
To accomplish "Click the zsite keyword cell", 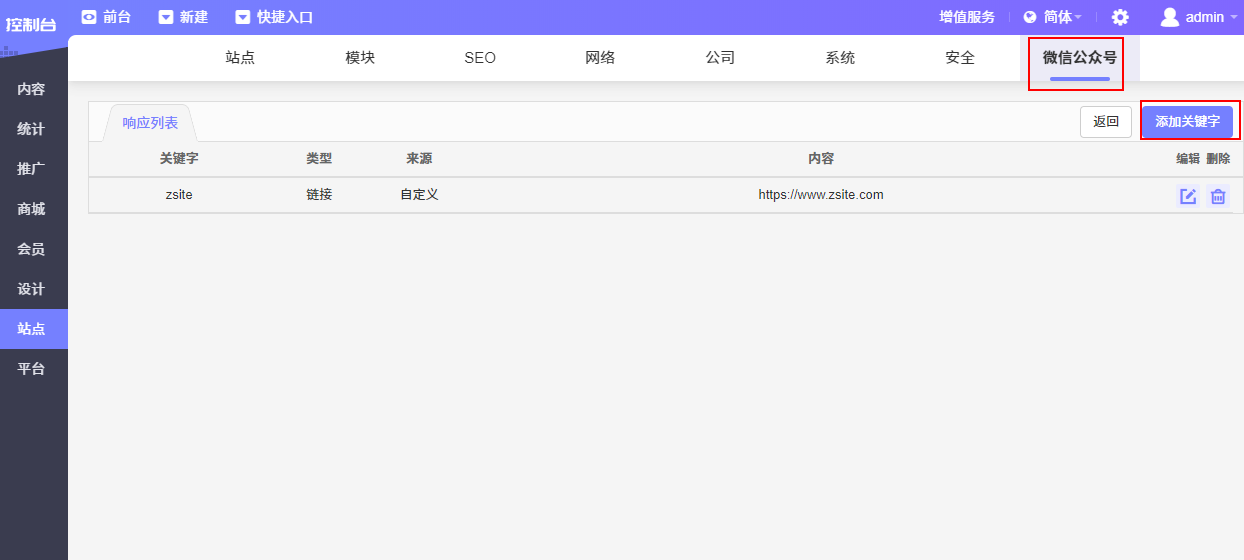I will click(179, 195).
